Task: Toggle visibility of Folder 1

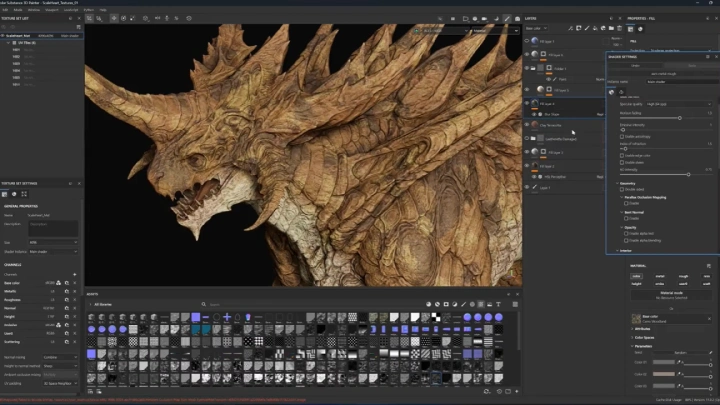Action: click(x=527, y=68)
